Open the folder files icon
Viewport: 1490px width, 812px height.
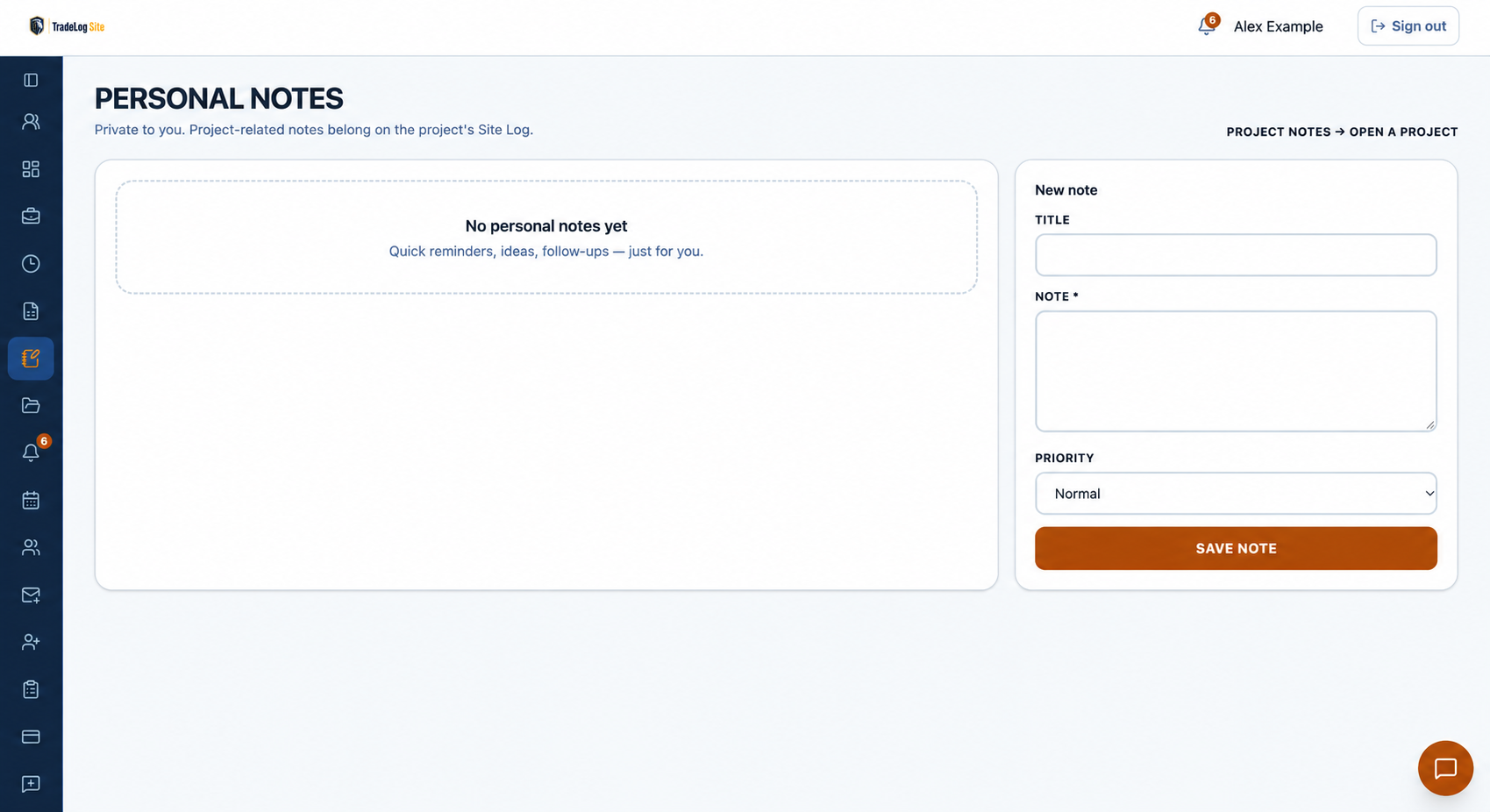coord(31,405)
